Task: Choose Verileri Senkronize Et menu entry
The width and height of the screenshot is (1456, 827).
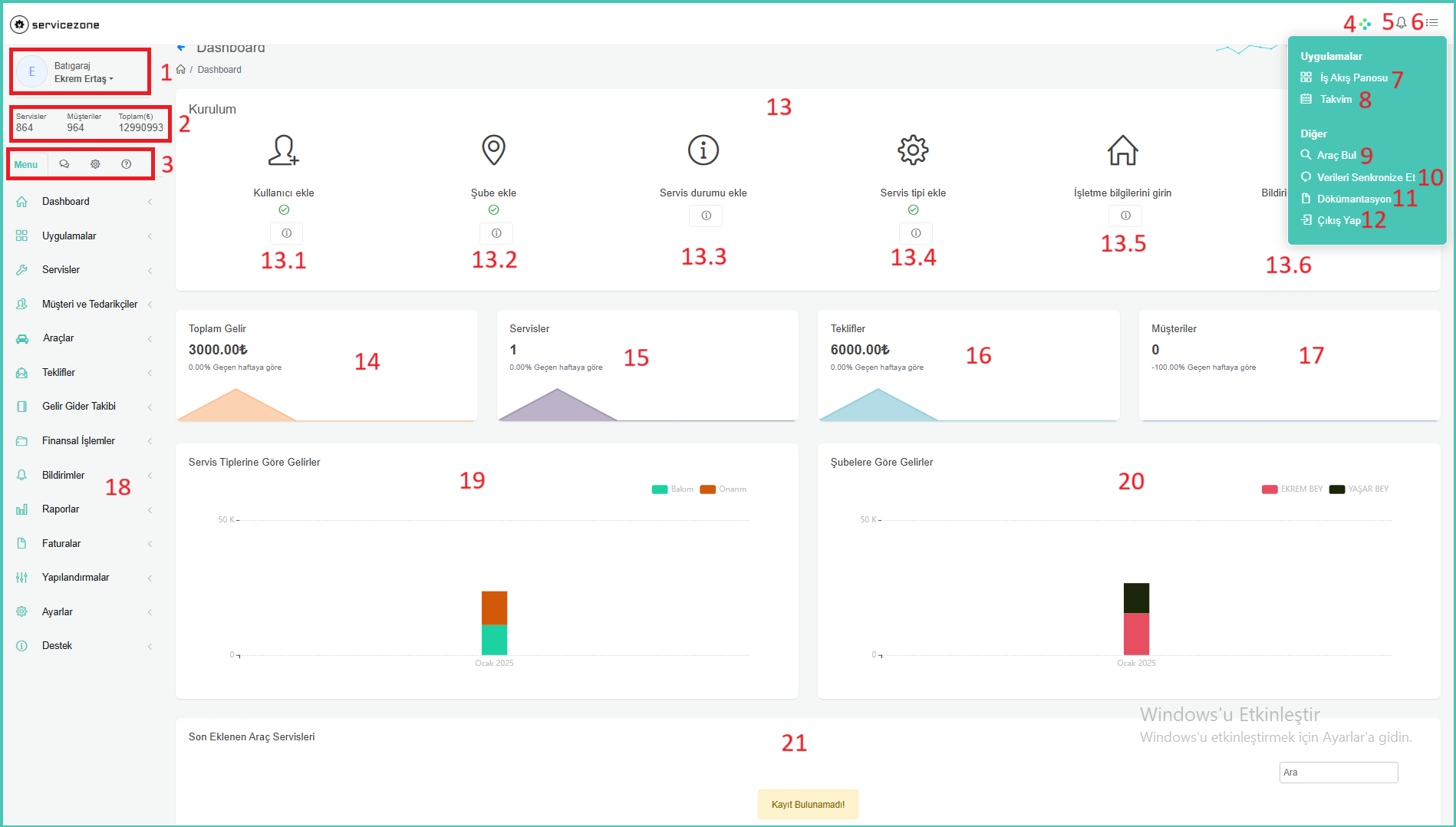Action: coord(1358,177)
